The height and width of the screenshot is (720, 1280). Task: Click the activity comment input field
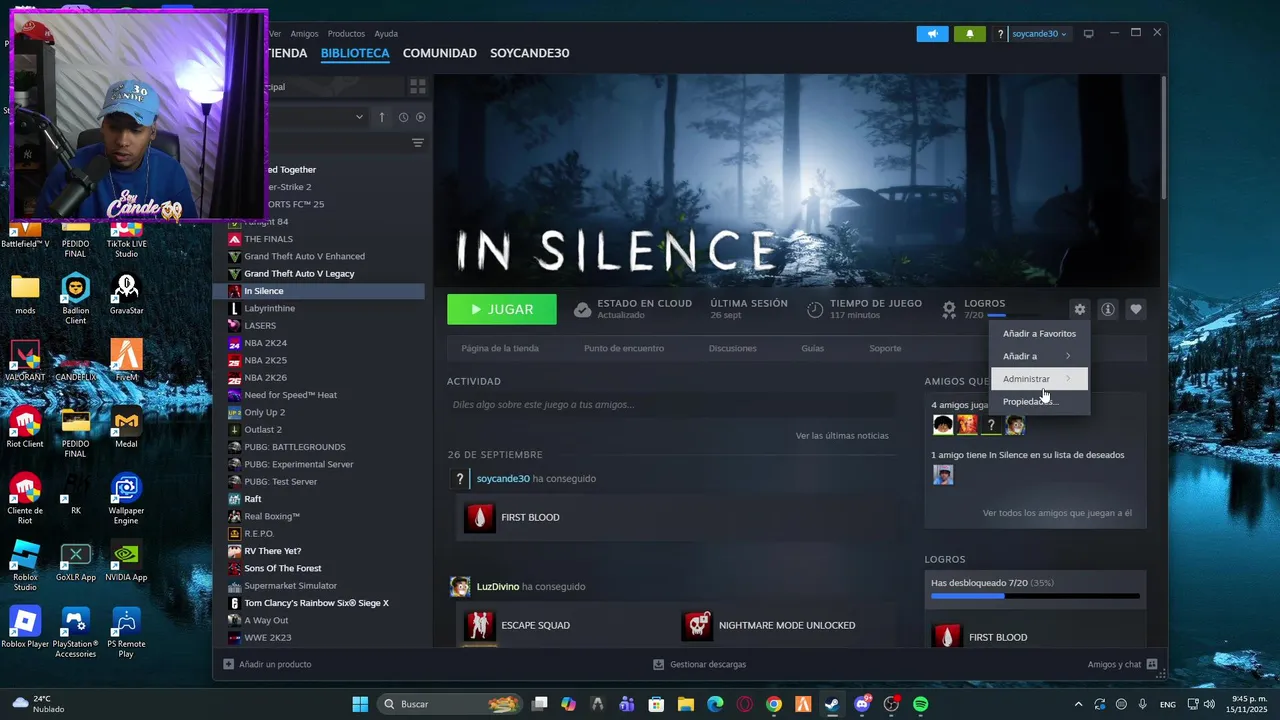[x=671, y=405]
